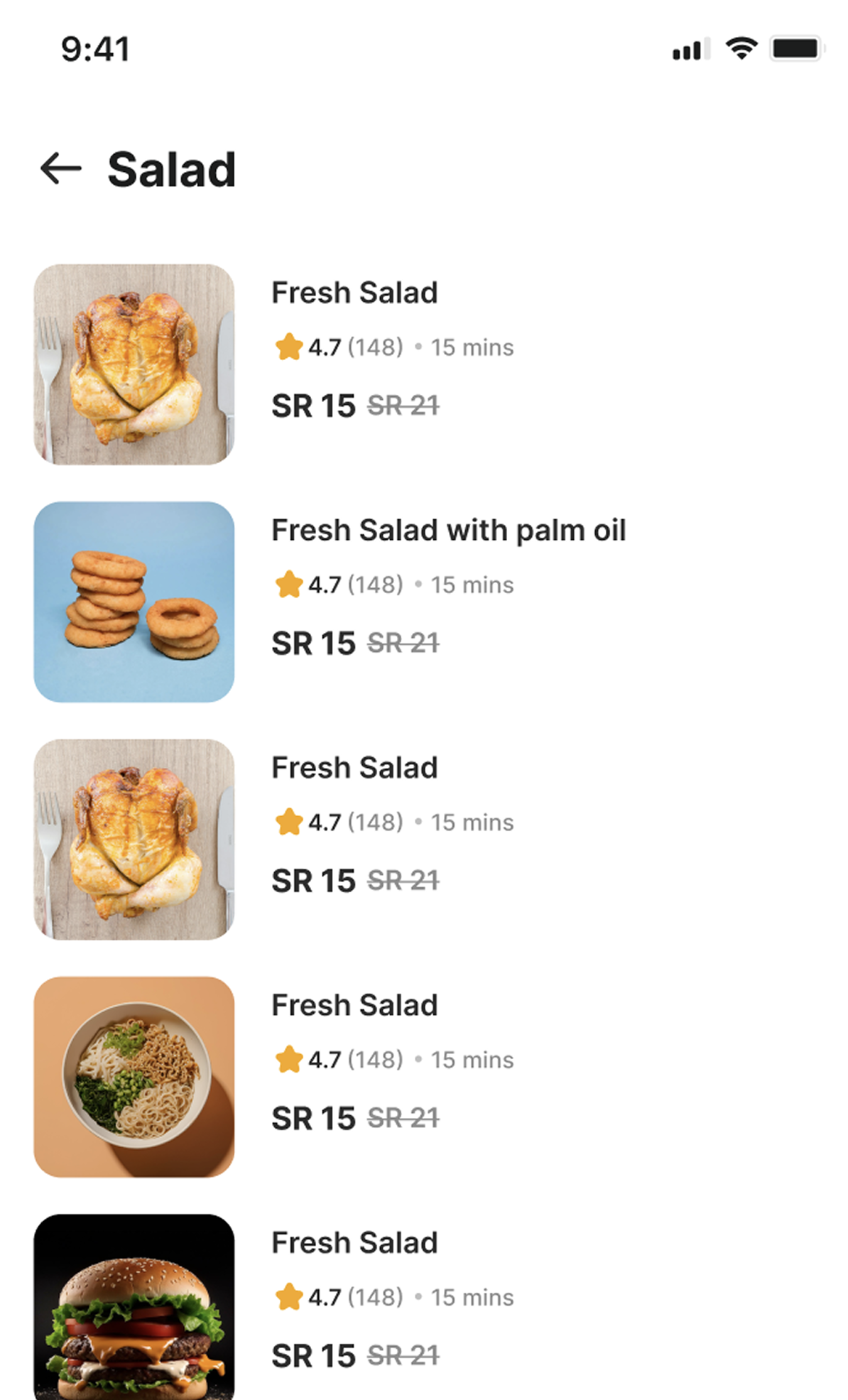Tap the SR 15 price on the noodle bowl item
Image resolution: width=848 pixels, height=1400 pixels.
[x=313, y=1119]
